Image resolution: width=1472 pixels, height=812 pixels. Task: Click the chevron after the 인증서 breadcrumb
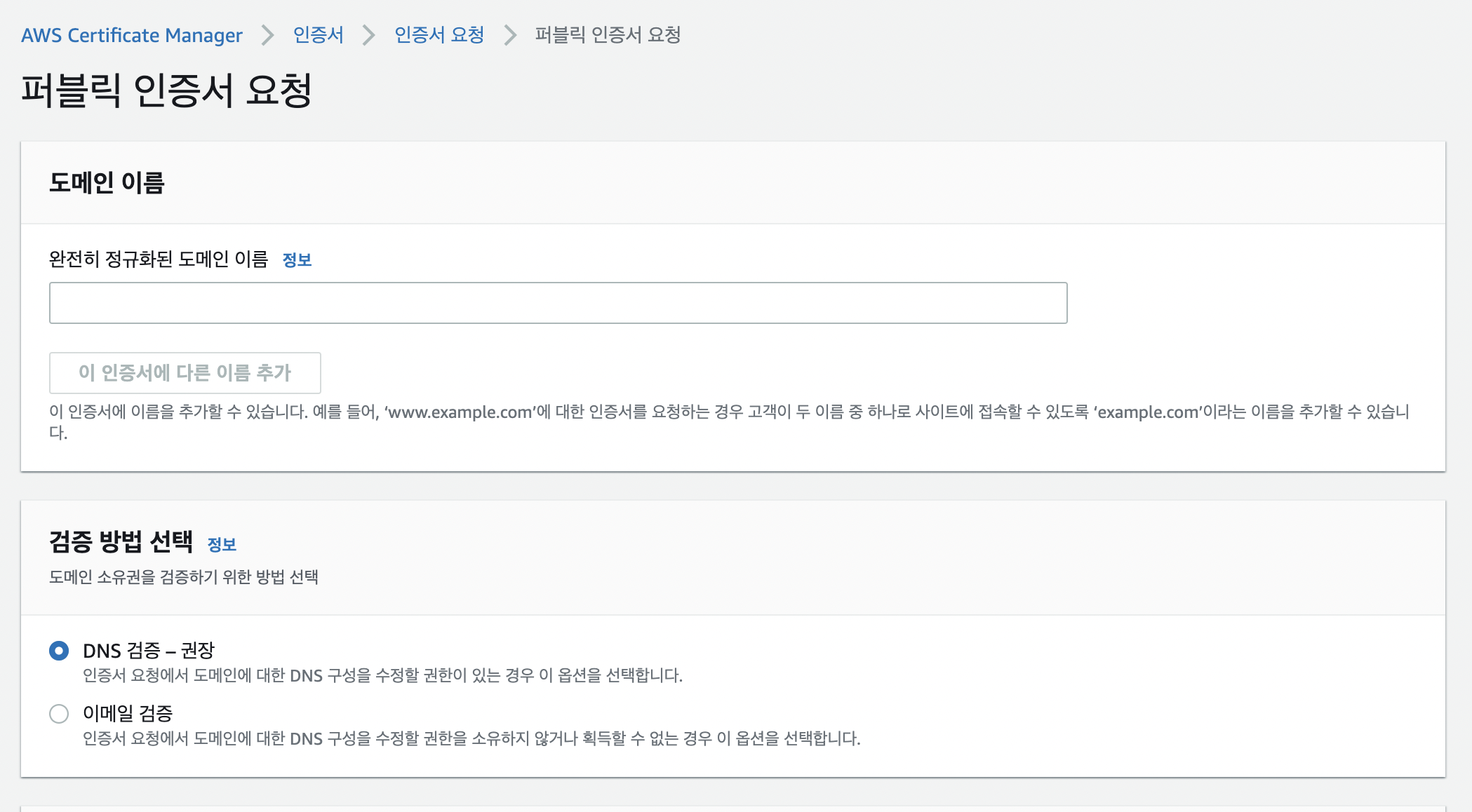click(369, 35)
